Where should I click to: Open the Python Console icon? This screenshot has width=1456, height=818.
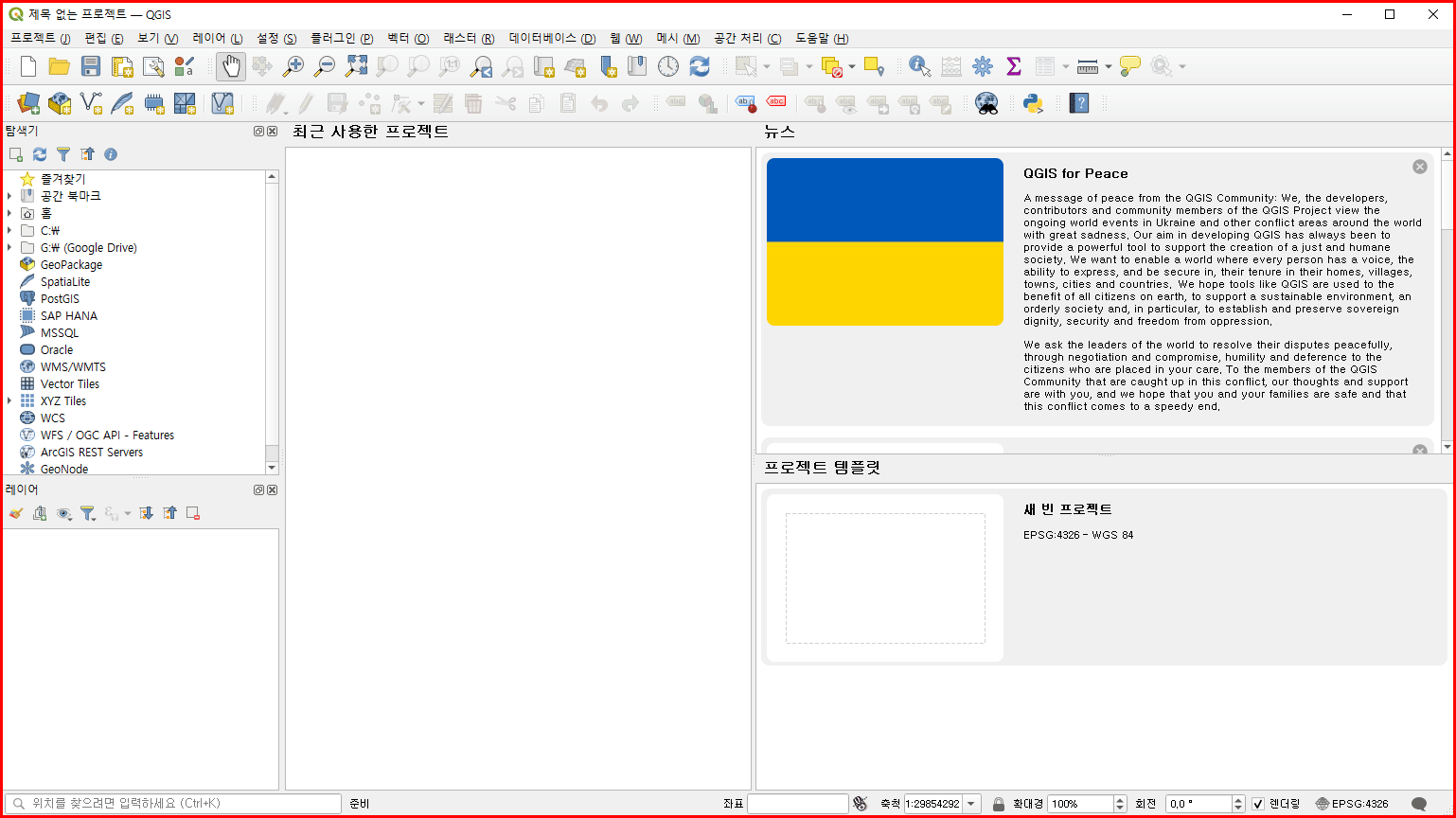point(1033,102)
